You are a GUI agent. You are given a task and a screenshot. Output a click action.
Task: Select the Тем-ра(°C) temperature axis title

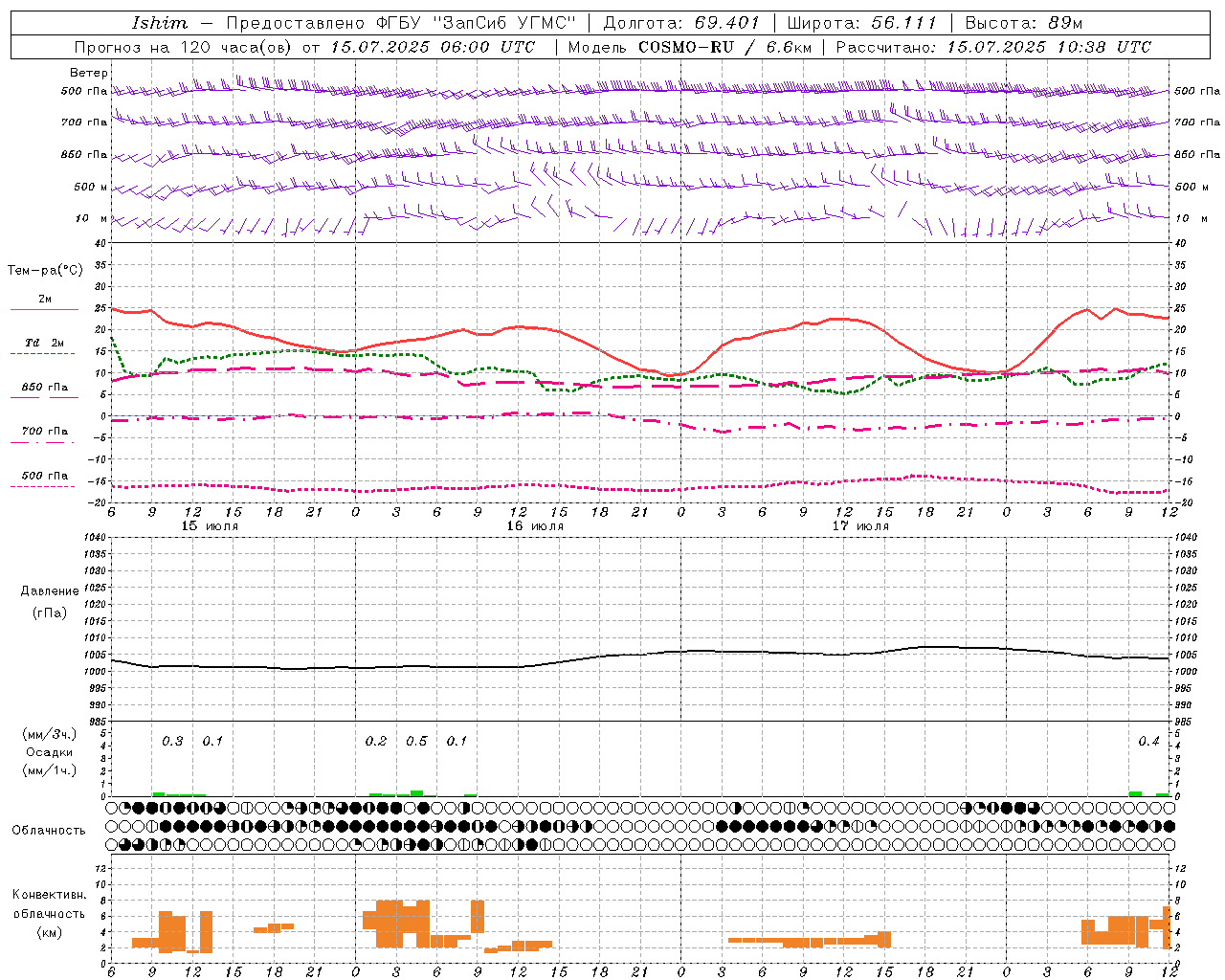pos(45,271)
